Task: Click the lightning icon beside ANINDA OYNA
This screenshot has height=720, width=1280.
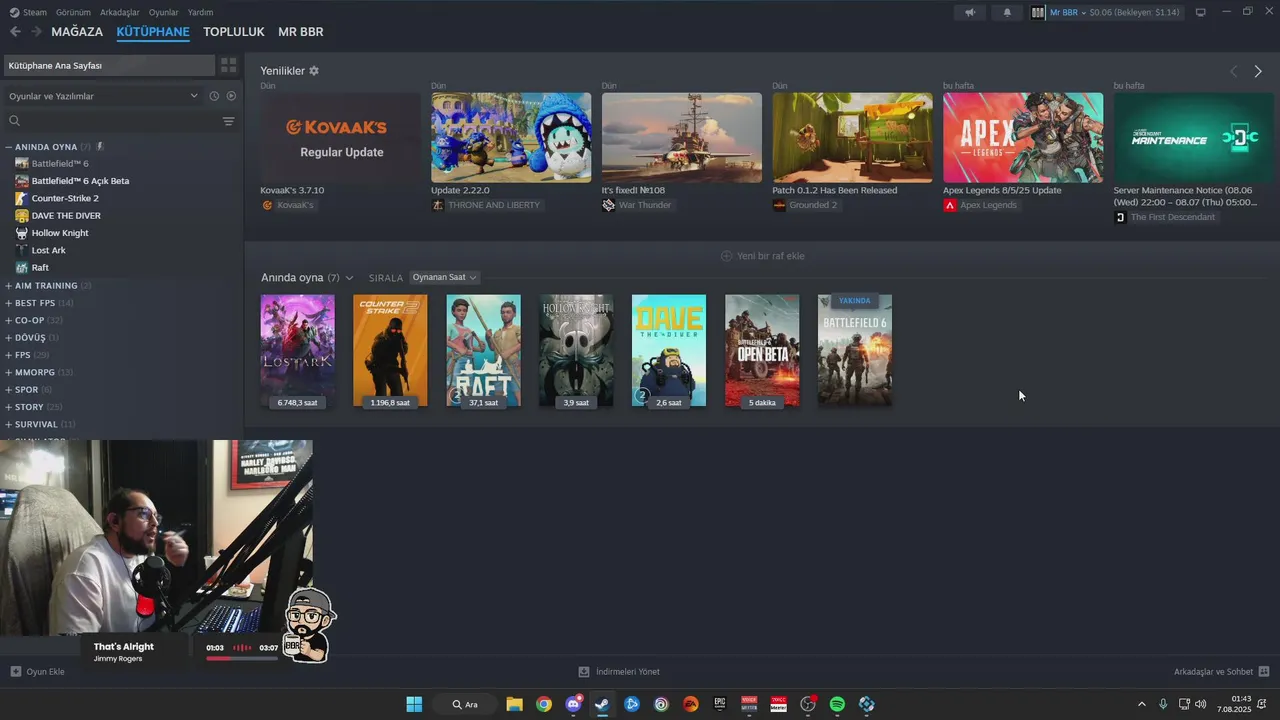Action: [x=100, y=147]
